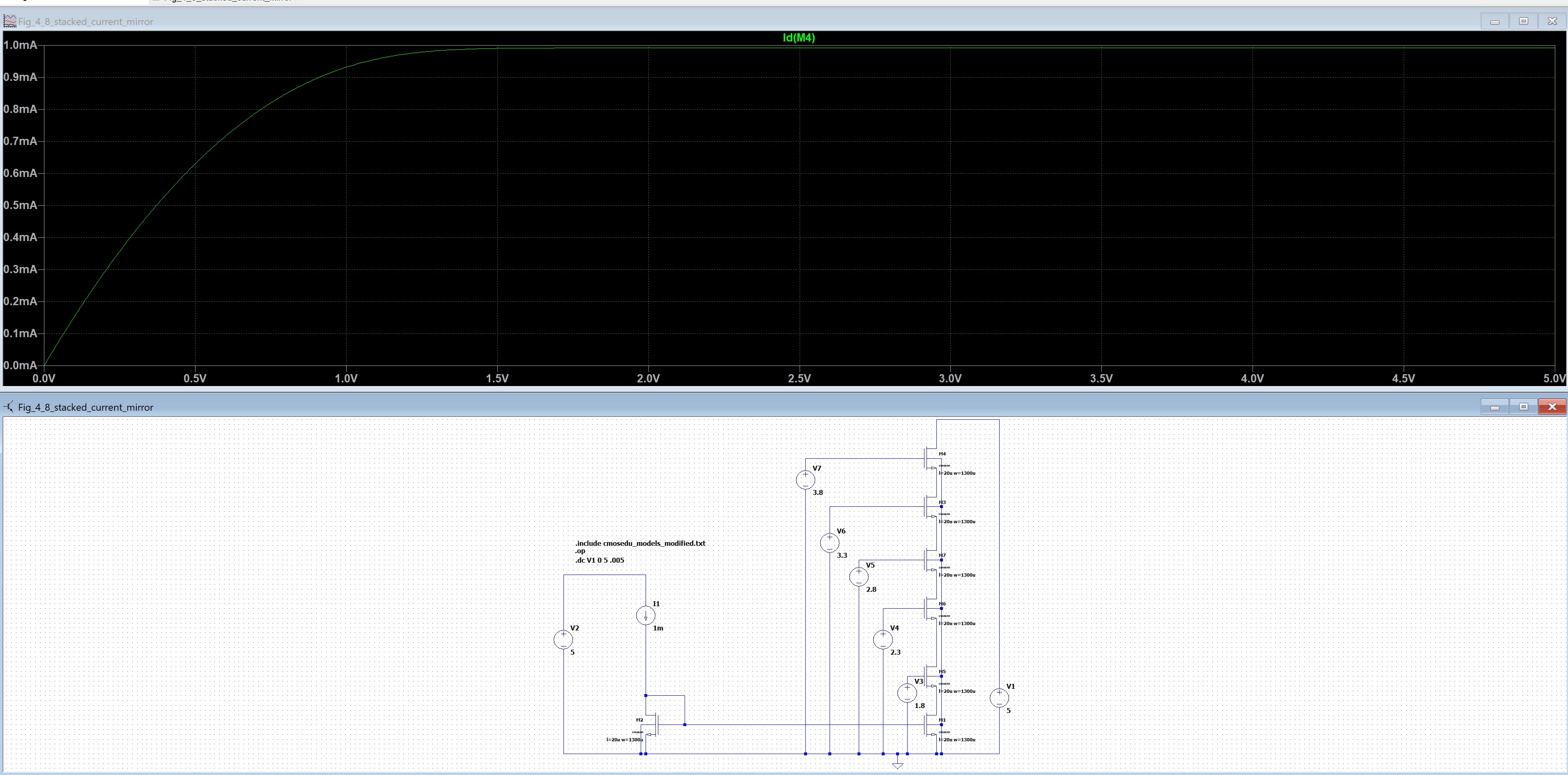The width and height of the screenshot is (1568, 775).
Task: Select voltage source V4 symbol in the schematic
Action: pos(883,639)
